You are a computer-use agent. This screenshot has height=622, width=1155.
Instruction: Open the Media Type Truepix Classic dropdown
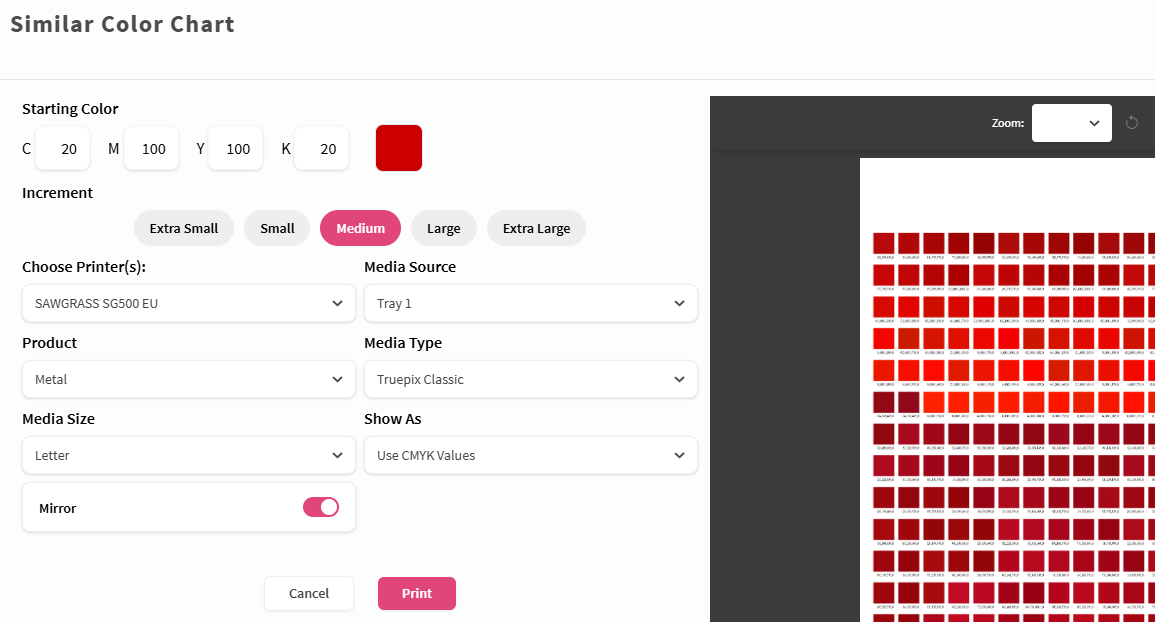pyautogui.click(x=530, y=380)
